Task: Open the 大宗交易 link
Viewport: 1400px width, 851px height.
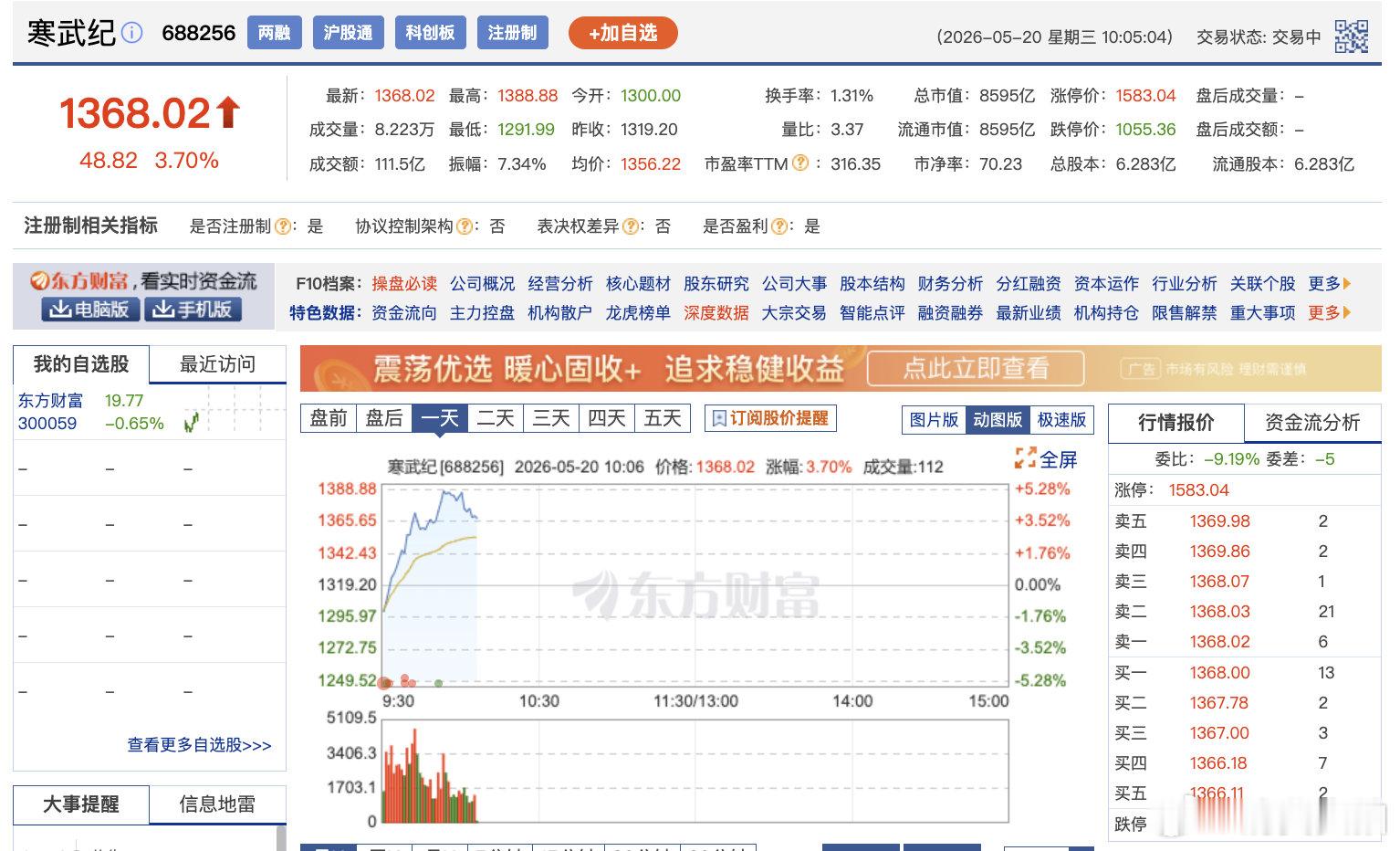Action: coord(794,313)
